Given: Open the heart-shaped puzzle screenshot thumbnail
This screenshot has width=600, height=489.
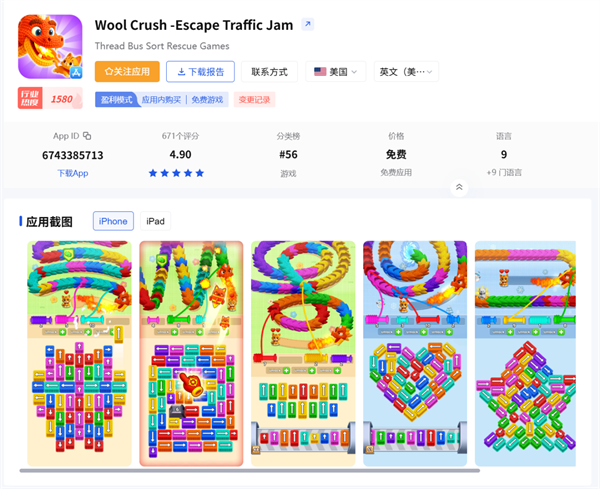Looking at the screenshot, I should (415, 353).
